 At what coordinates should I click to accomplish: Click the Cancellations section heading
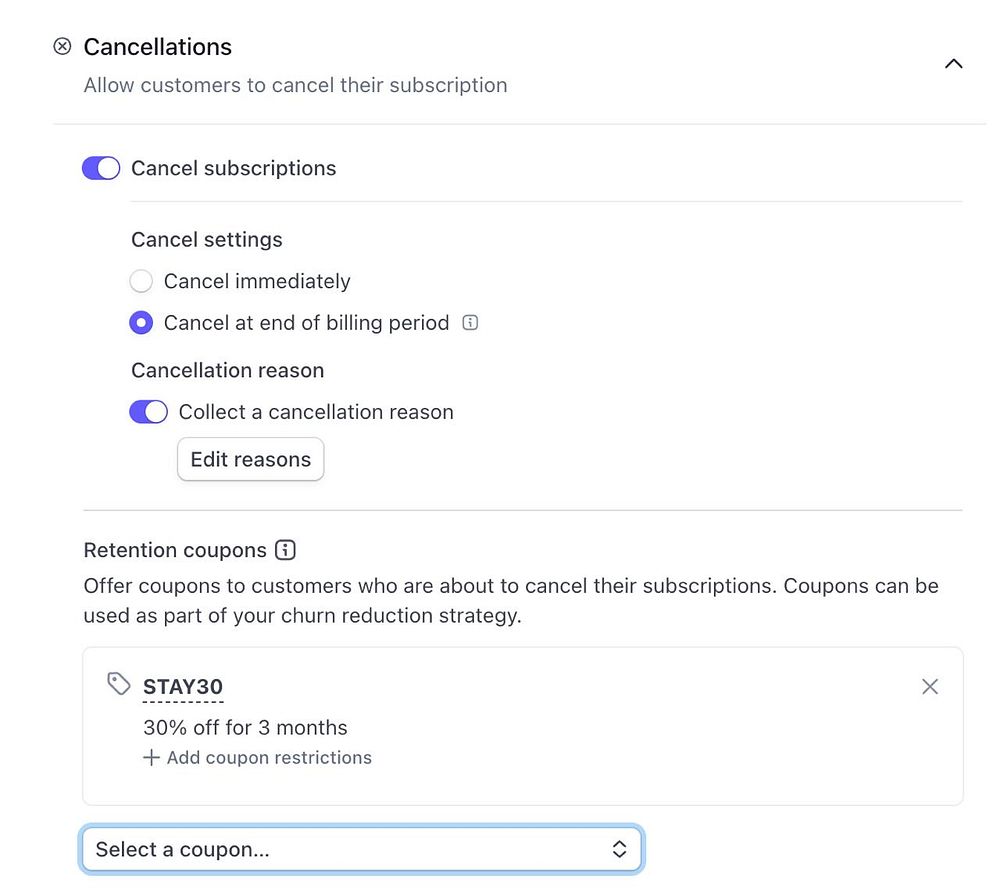(158, 47)
